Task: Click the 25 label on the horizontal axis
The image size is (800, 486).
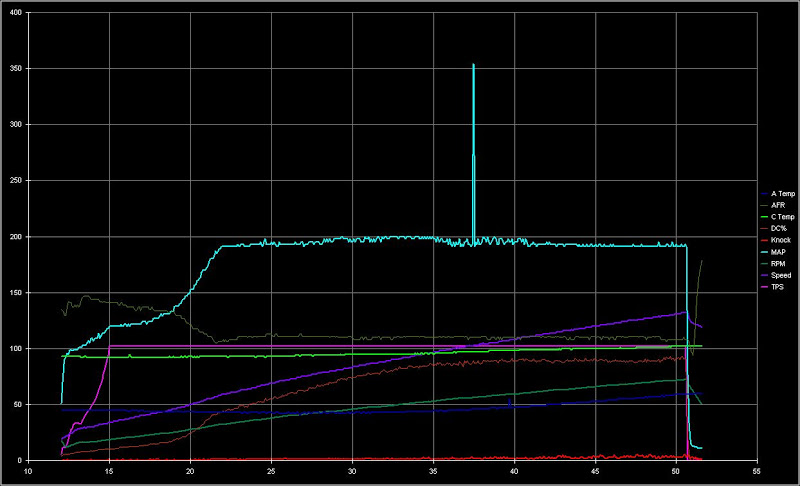Action: [271, 471]
